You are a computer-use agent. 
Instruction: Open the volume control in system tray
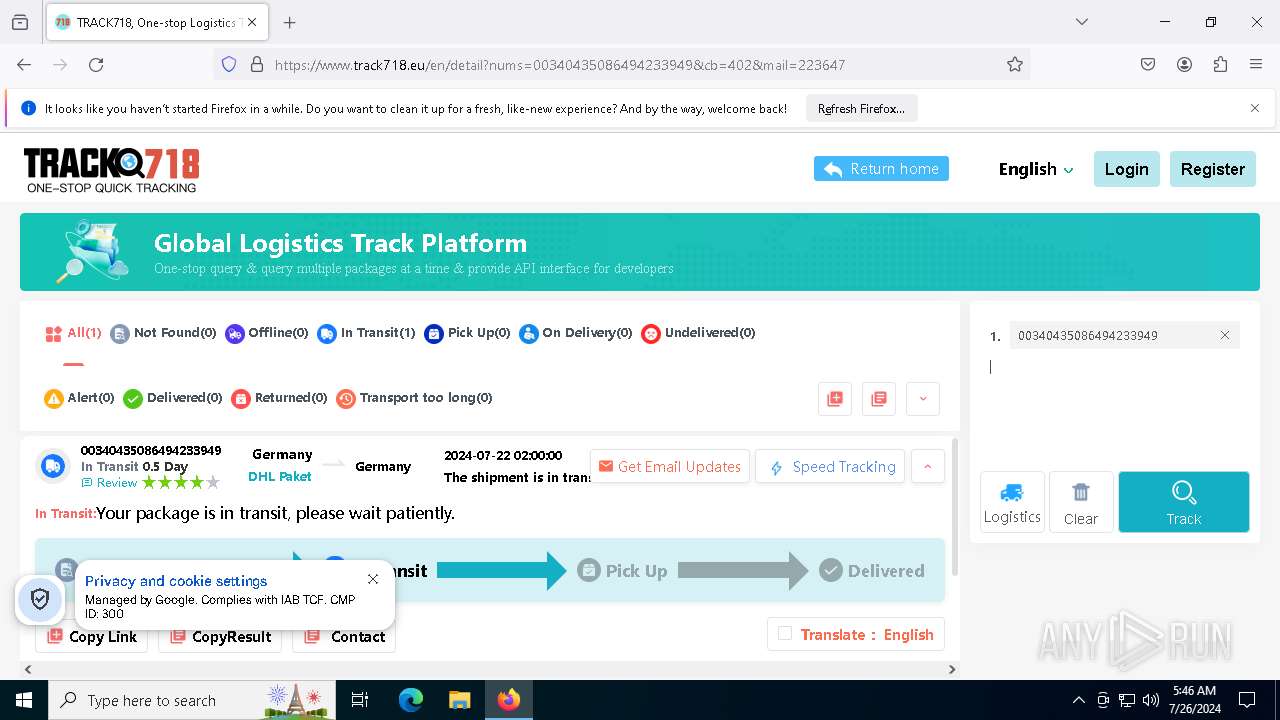(x=1150, y=700)
